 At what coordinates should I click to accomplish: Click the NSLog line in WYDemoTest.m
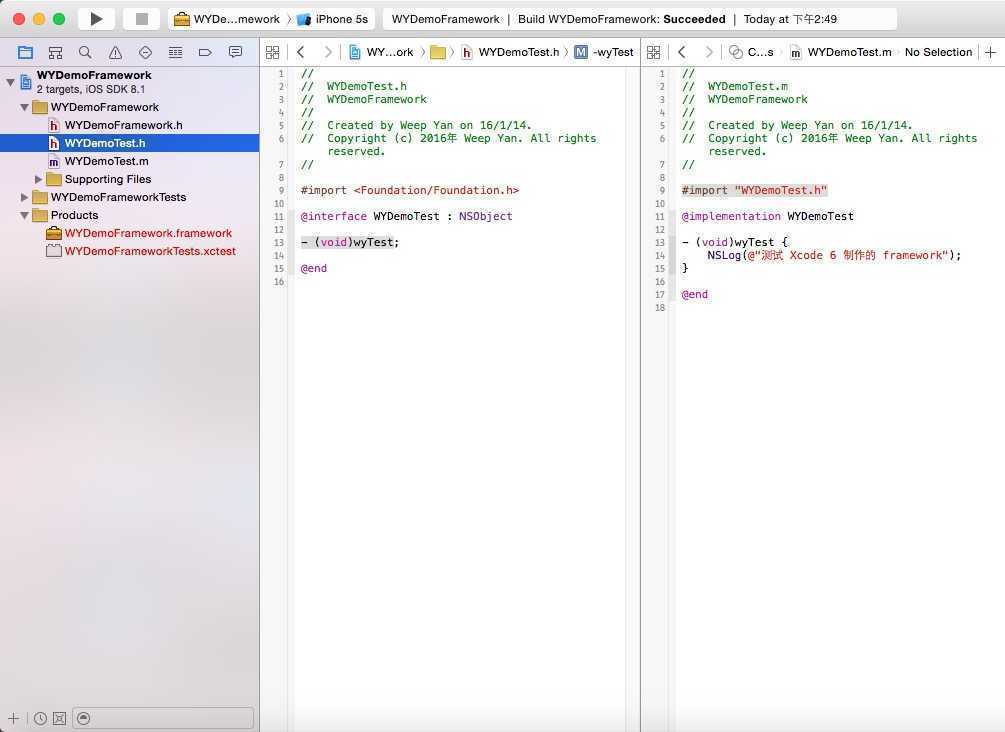tap(834, 255)
